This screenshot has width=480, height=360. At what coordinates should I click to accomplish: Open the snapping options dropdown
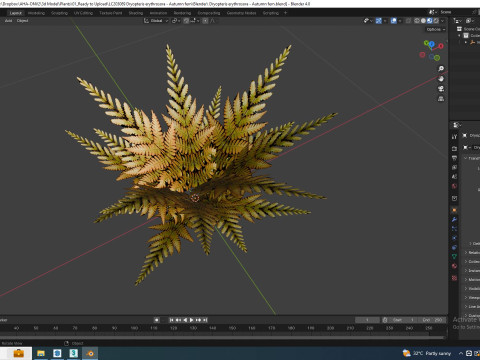click(195, 21)
